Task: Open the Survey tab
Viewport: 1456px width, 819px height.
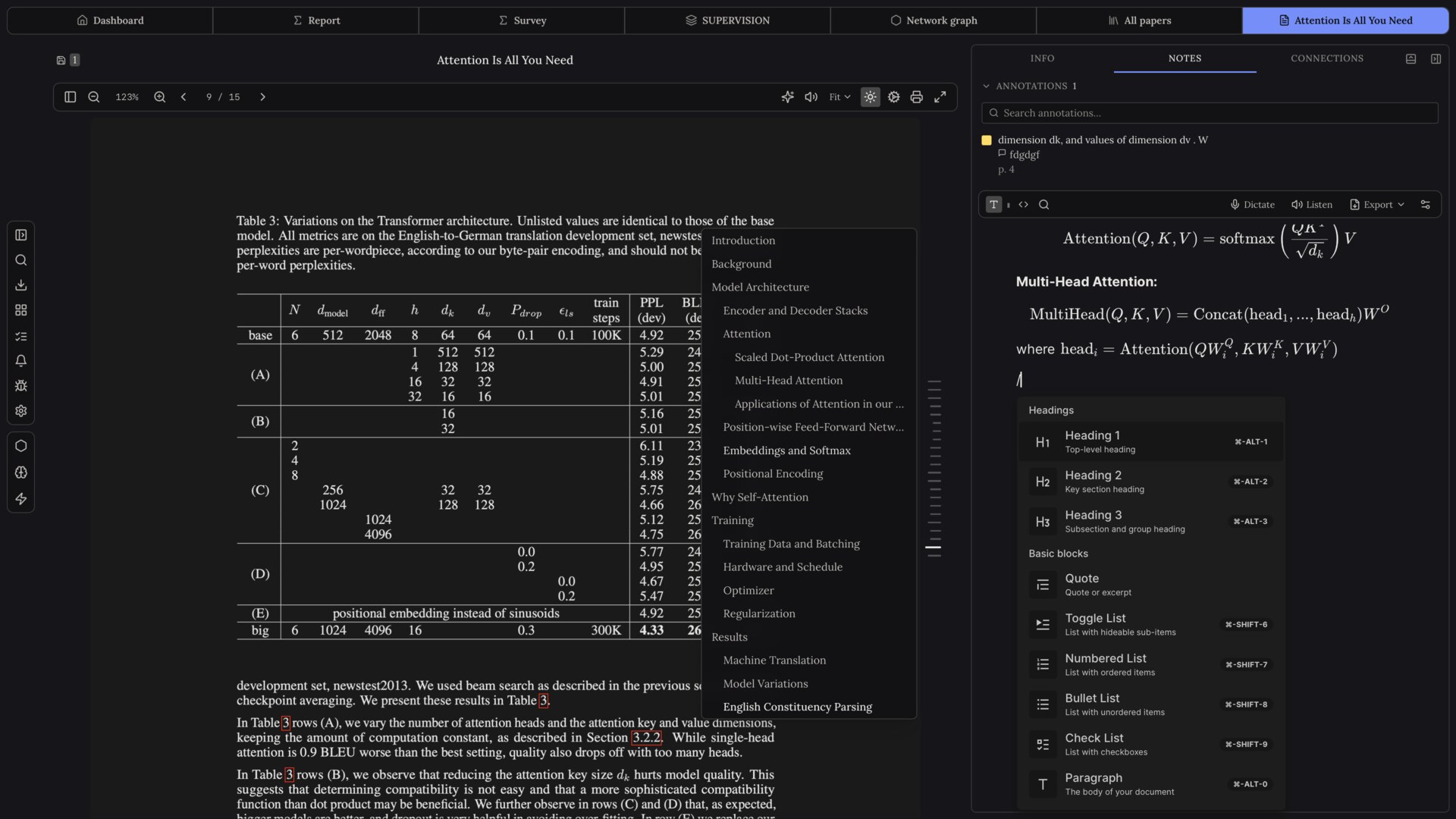Action: click(522, 20)
